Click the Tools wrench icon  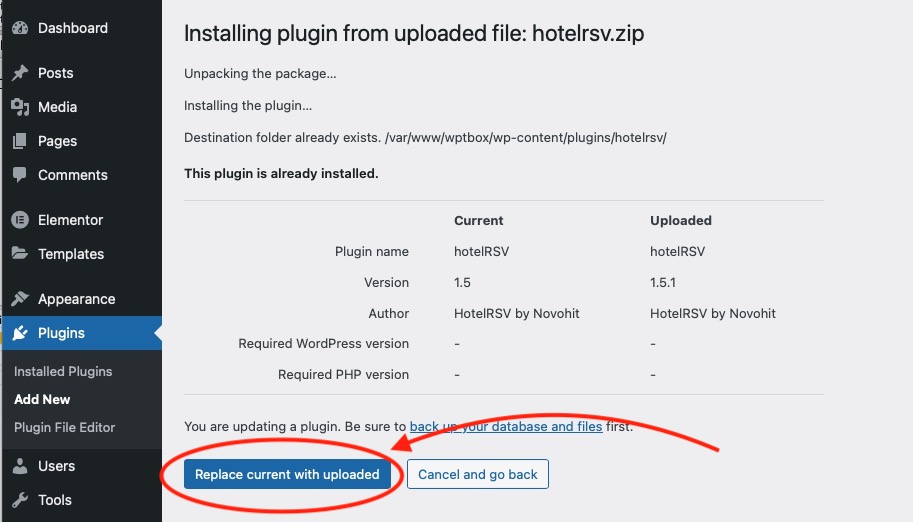(x=20, y=500)
